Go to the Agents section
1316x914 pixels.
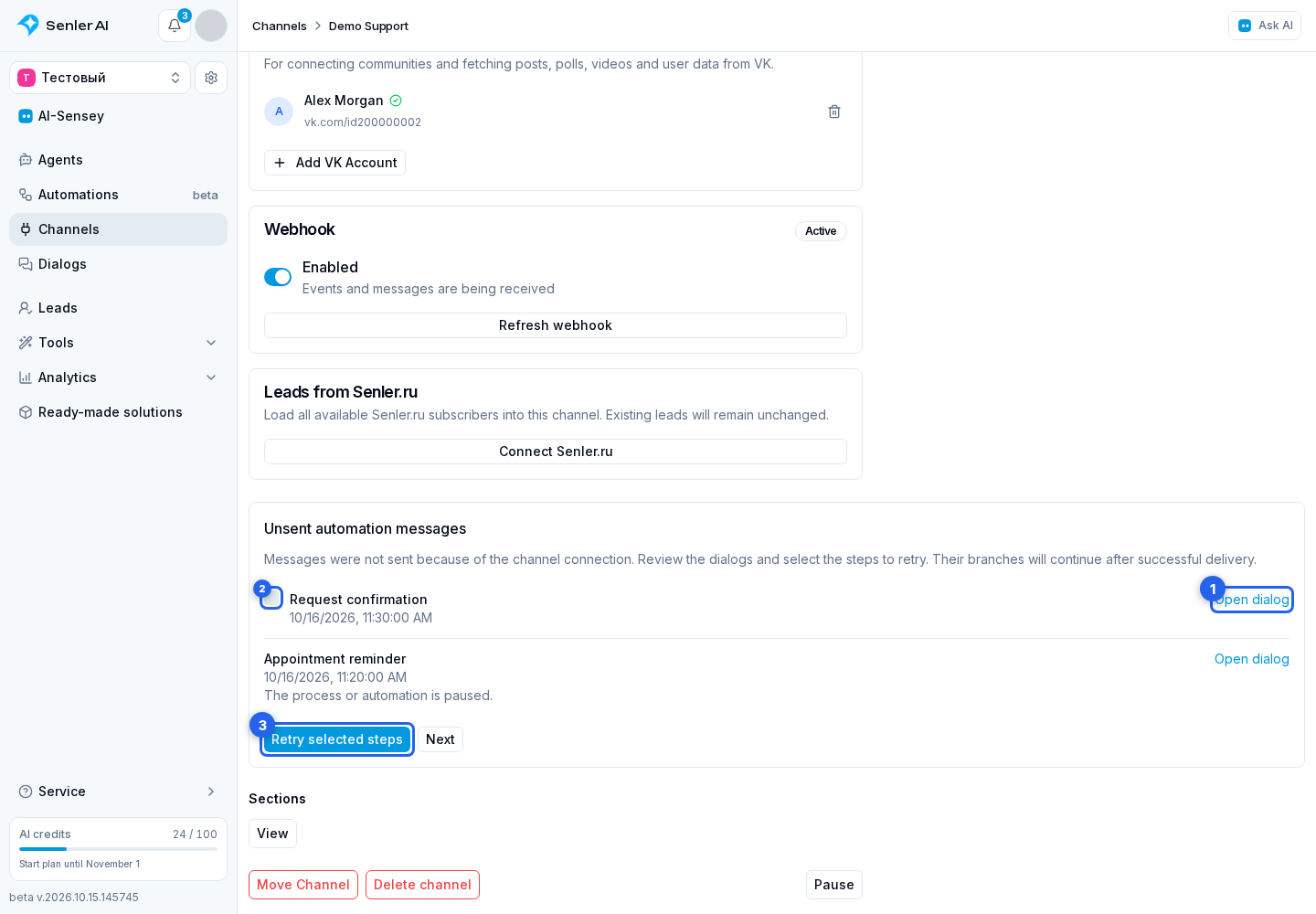[x=118, y=160]
